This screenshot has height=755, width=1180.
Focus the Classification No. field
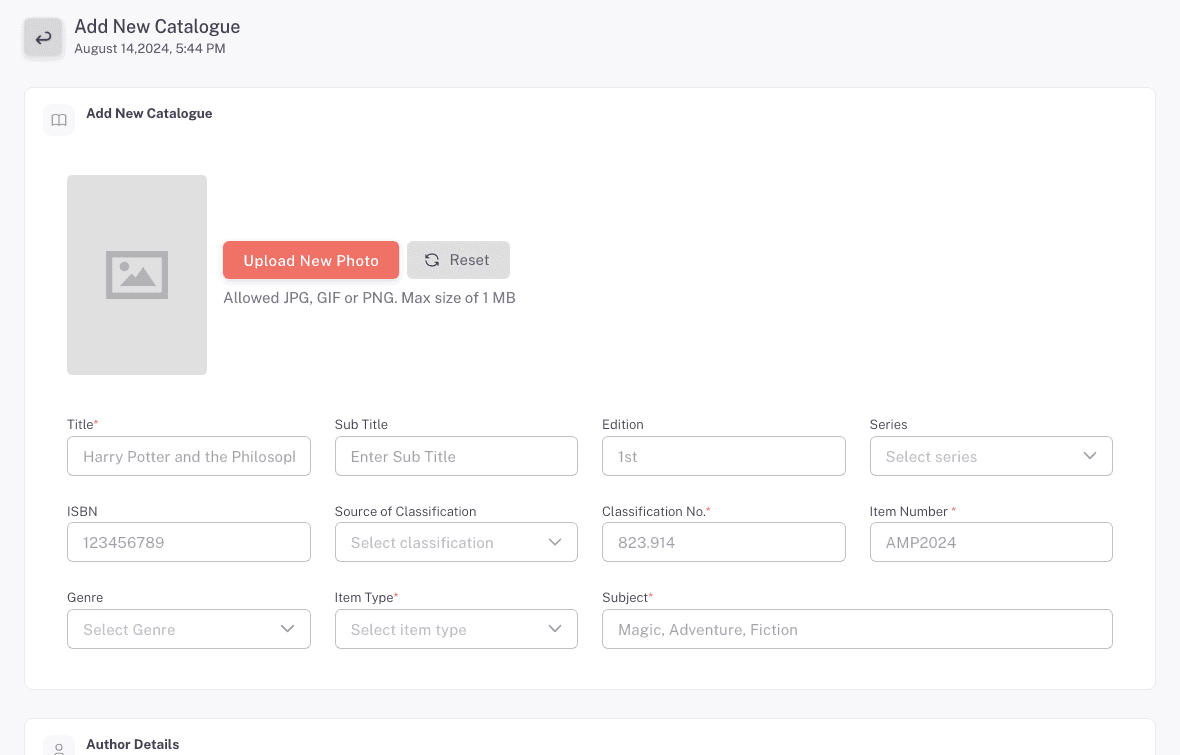(x=723, y=542)
